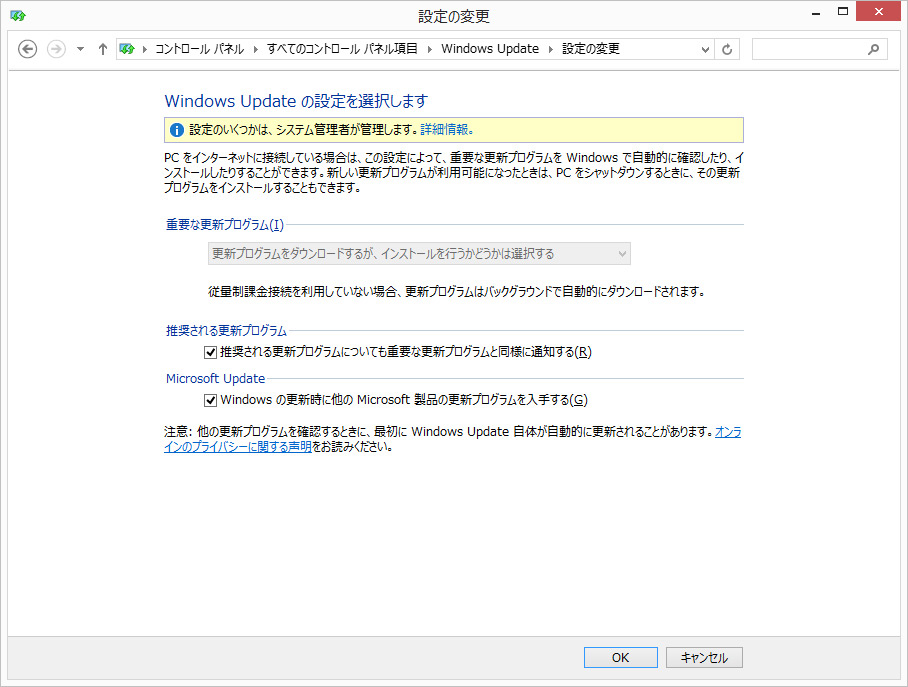Click the Microsoft Update section heading
The image size is (908, 687).
tap(215, 379)
